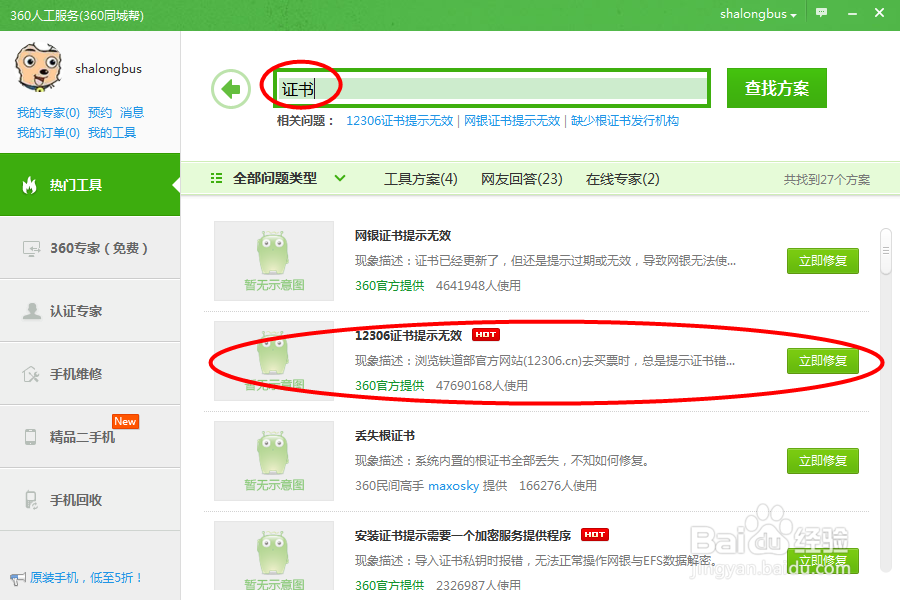Click the 查找方案 search button

[x=777, y=88]
